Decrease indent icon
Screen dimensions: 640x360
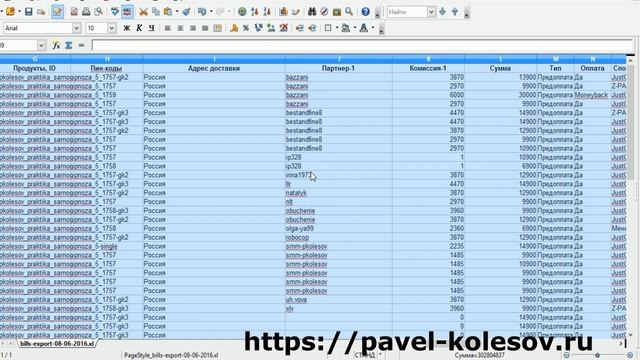pos(300,28)
